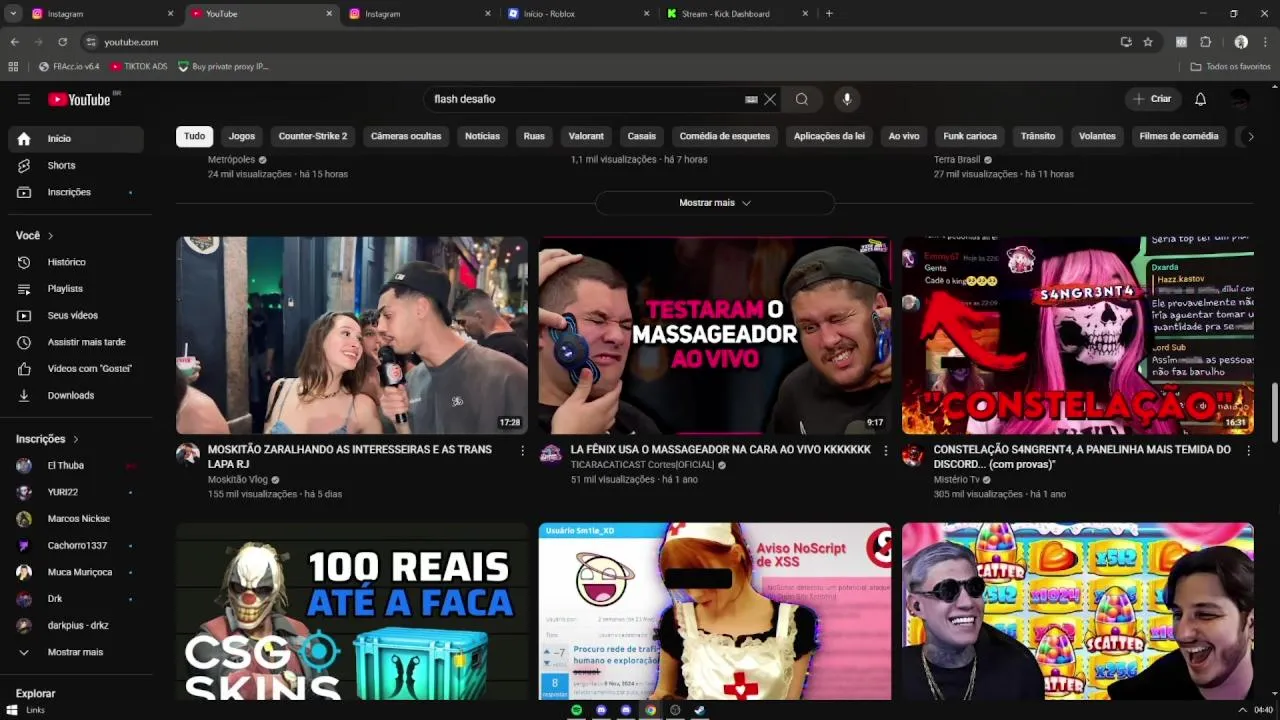Image resolution: width=1280 pixels, height=720 pixels.
Task: Open the Muca Muriçoca subscription channel
Action: point(76,572)
